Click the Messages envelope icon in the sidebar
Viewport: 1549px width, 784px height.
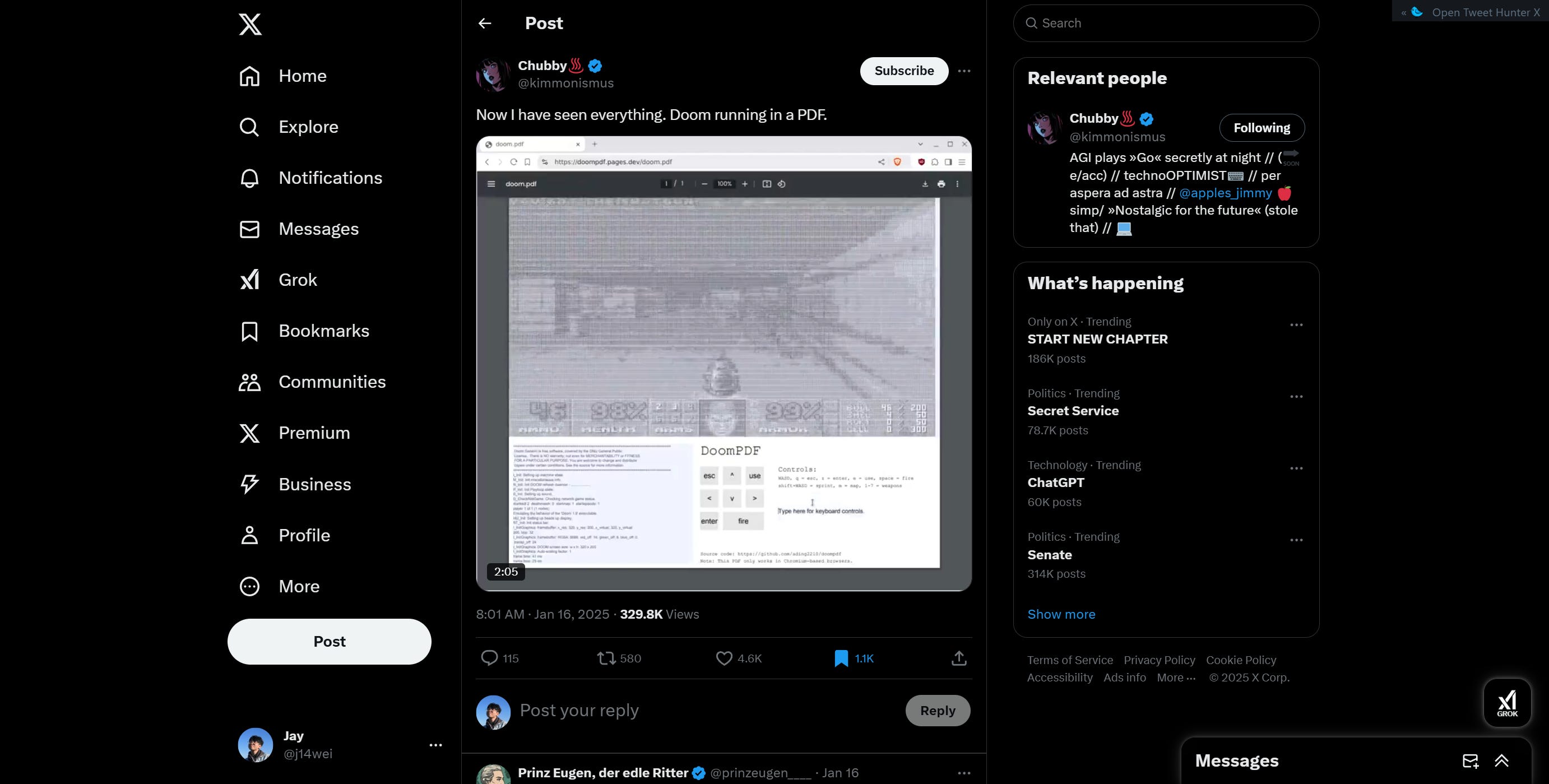pyautogui.click(x=249, y=230)
